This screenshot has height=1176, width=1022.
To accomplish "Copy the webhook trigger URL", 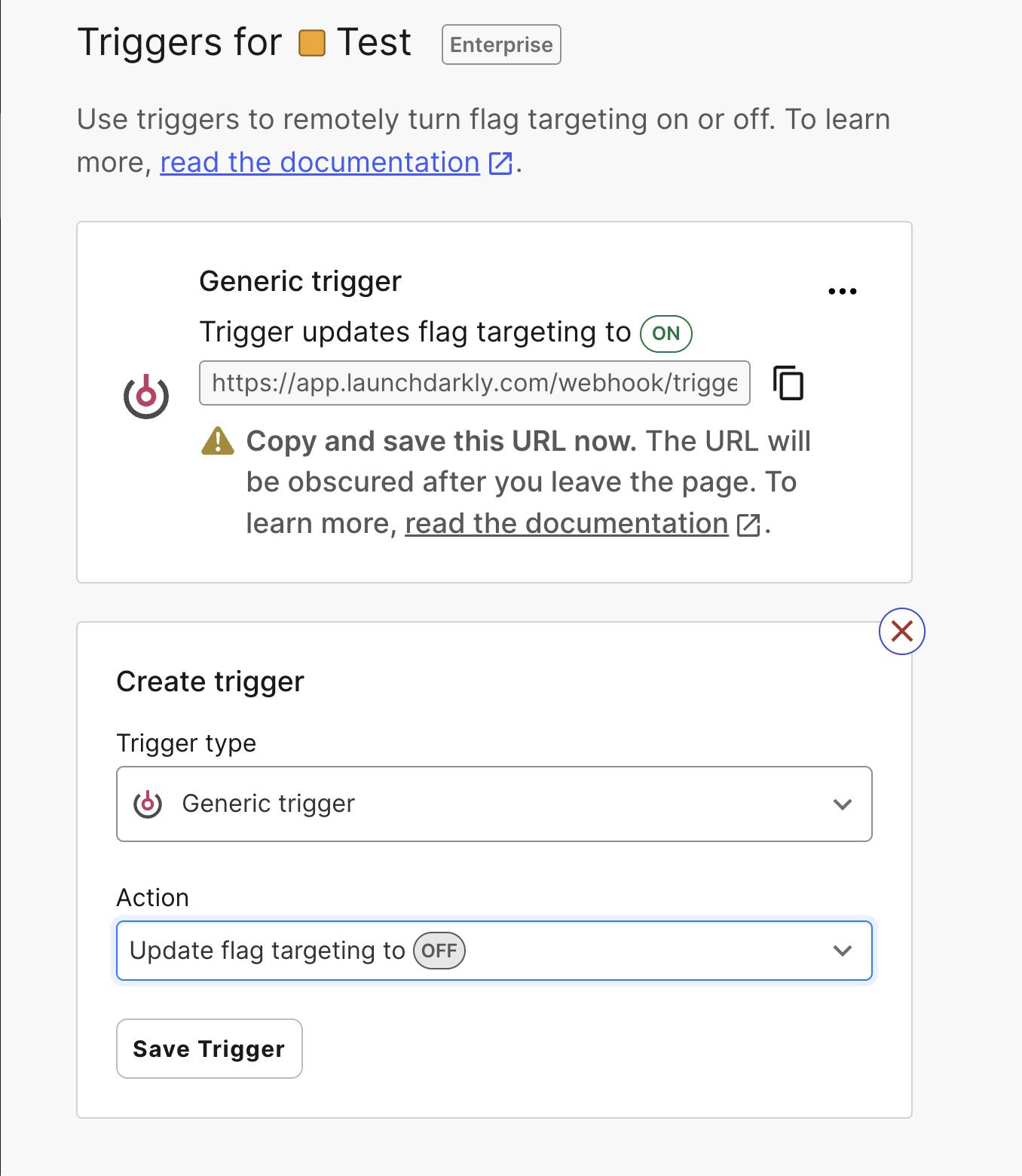I will click(788, 383).
